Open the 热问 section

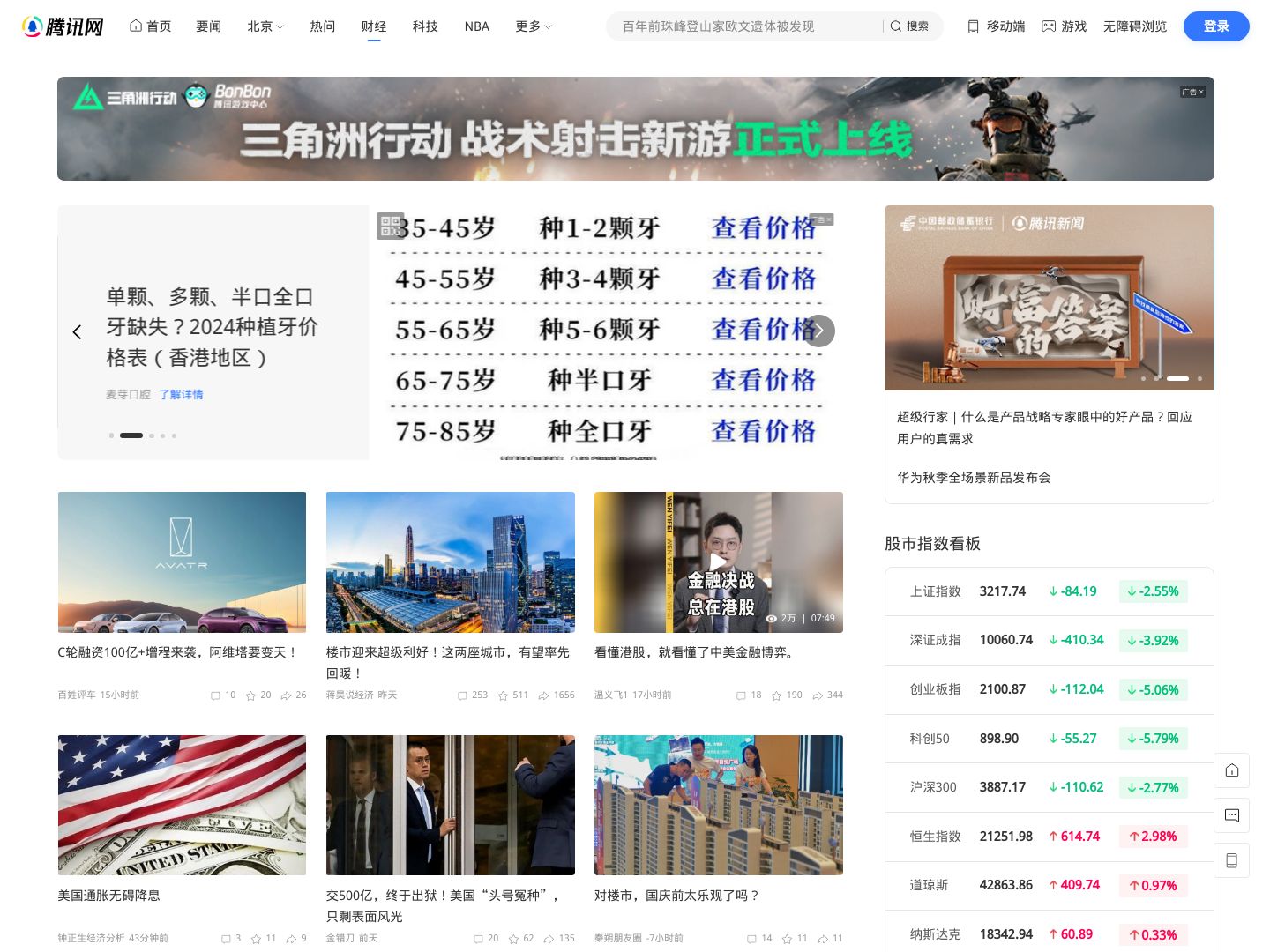click(x=323, y=26)
